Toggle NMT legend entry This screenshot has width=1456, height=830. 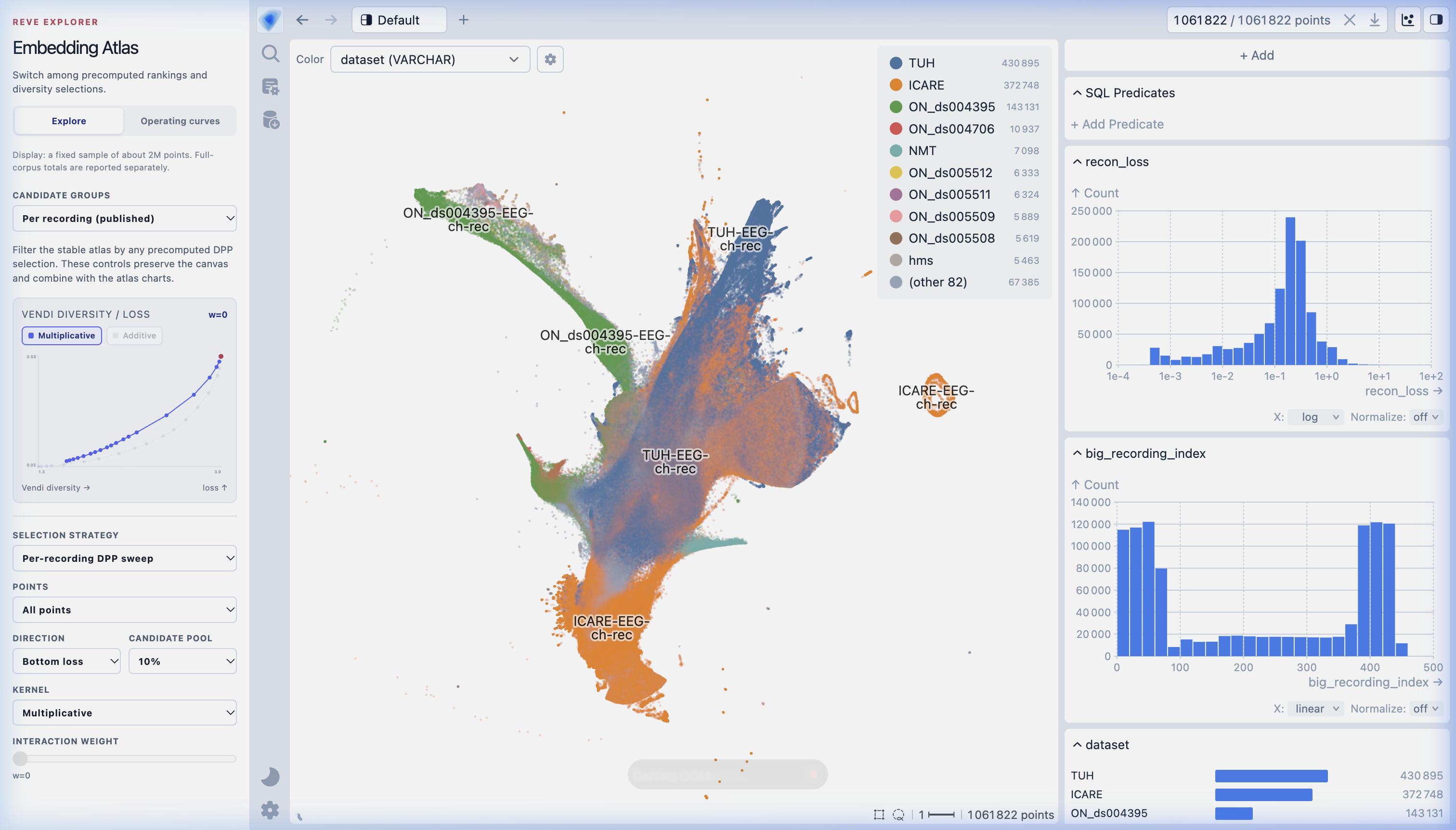(x=964, y=151)
